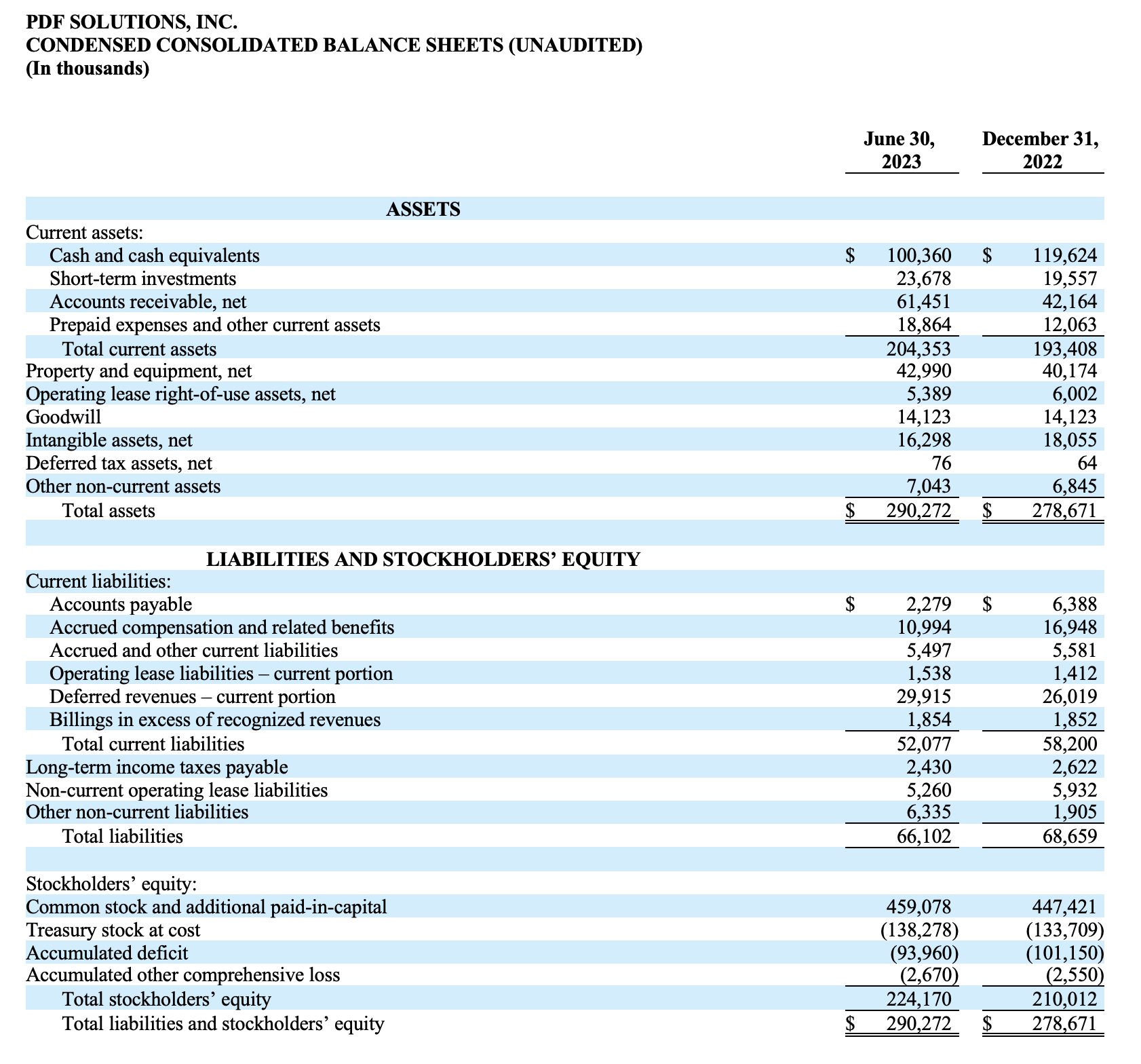
Task: Click the Cash and cash equivalents label
Action: point(154,256)
